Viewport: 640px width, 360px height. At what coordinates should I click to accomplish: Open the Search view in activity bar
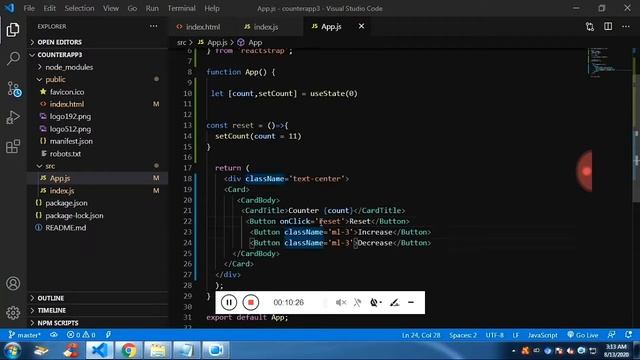pos(13,58)
